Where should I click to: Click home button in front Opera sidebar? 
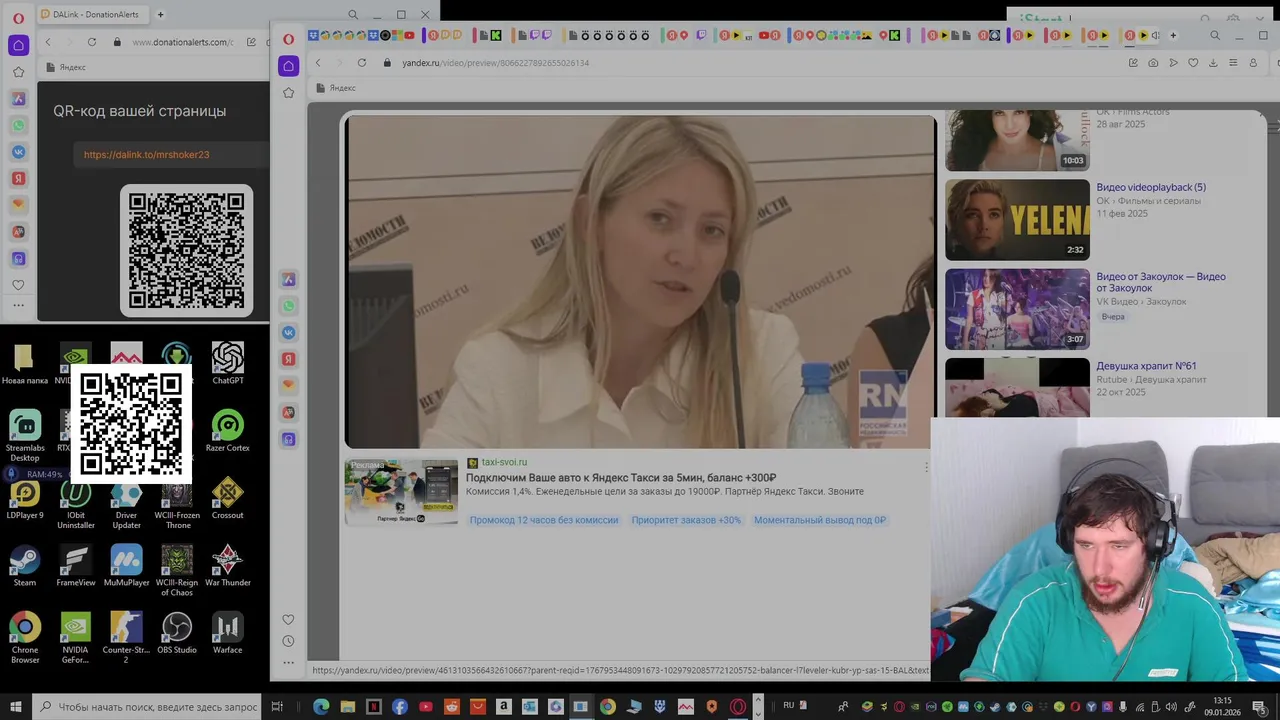click(288, 66)
